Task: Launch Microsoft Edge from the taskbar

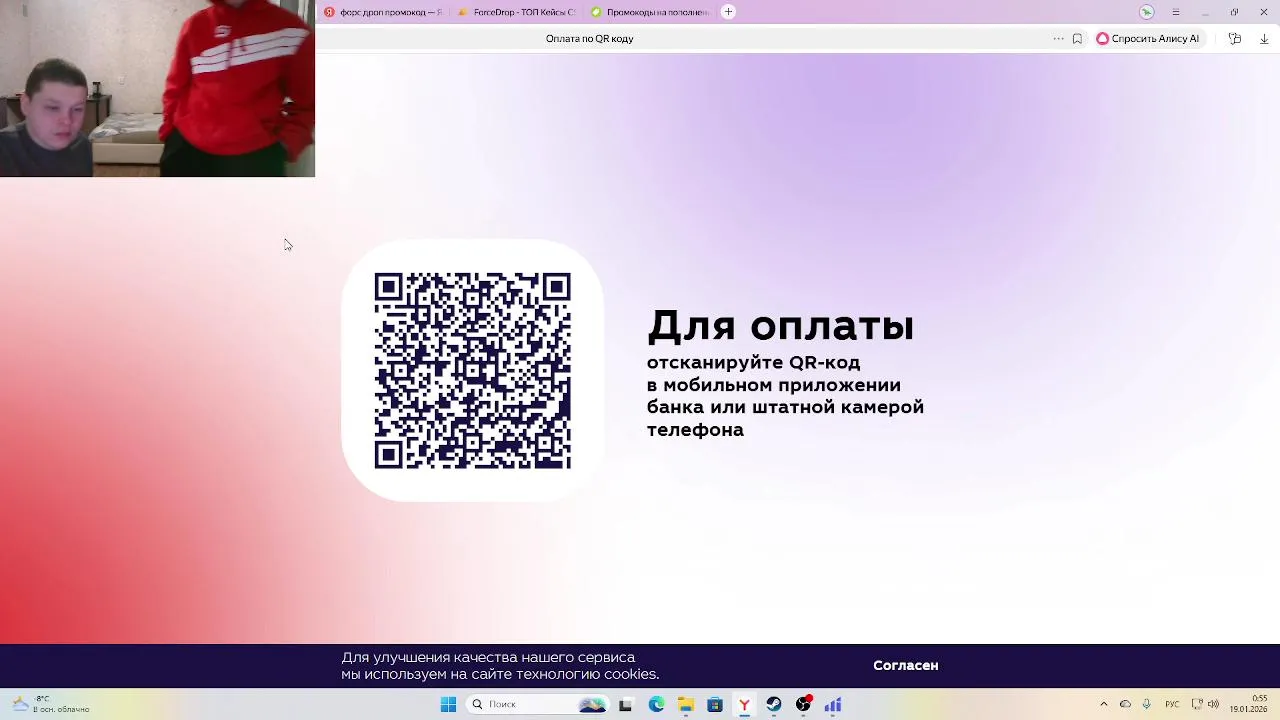Action: click(656, 705)
